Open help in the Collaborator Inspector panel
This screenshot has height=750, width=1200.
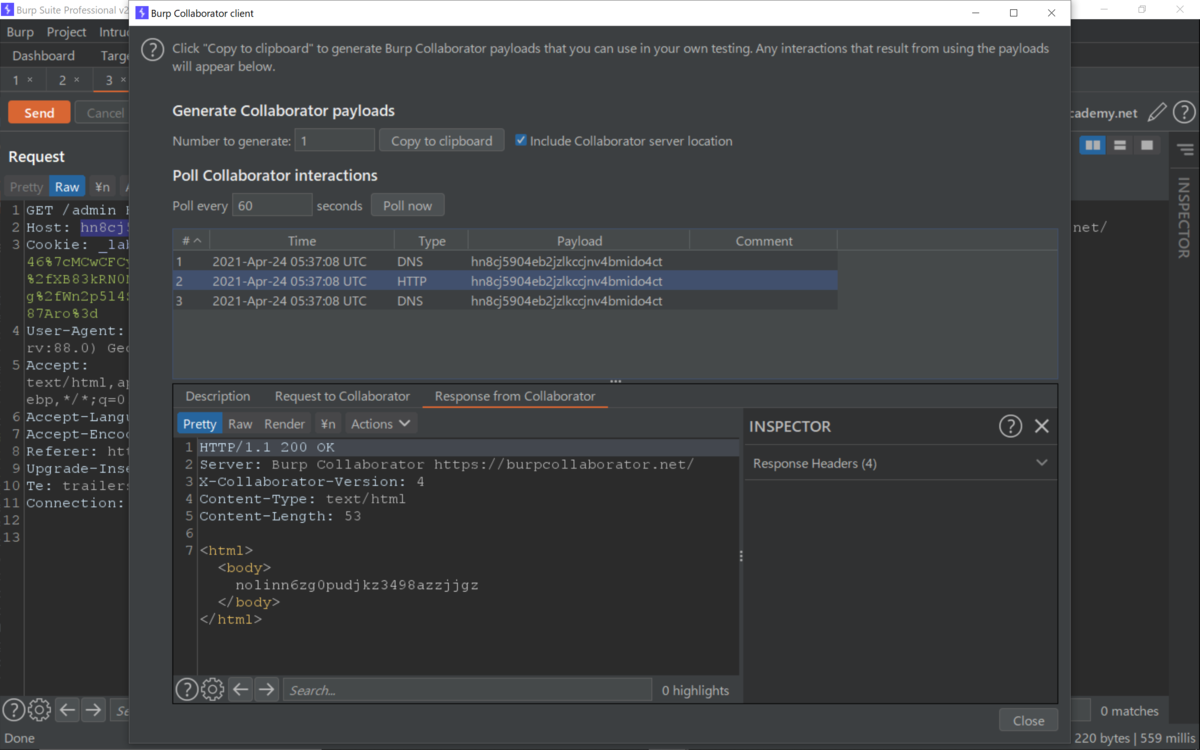[x=1010, y=426]
